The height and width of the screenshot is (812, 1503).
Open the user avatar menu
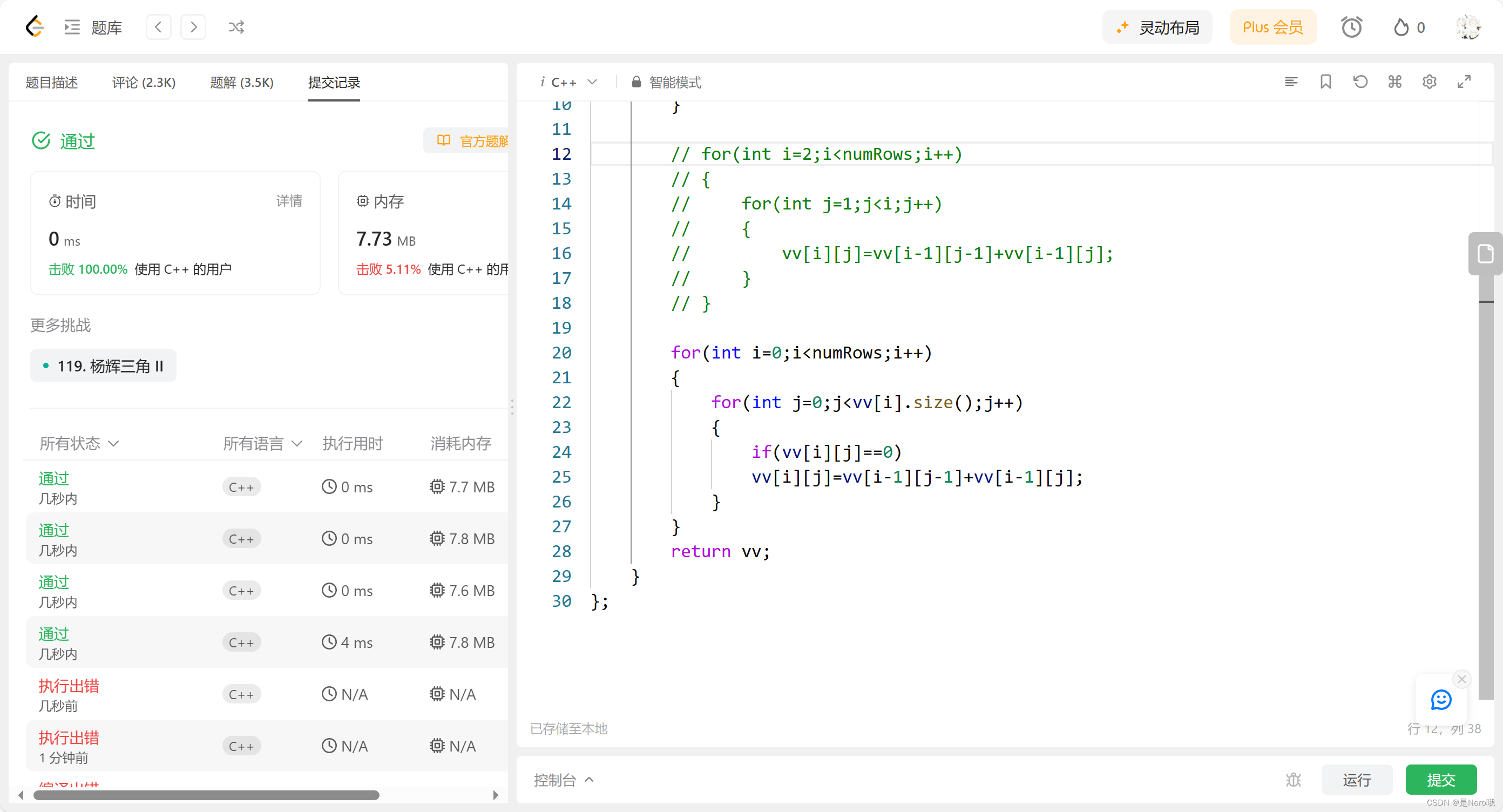click(x=1468, y=27)
